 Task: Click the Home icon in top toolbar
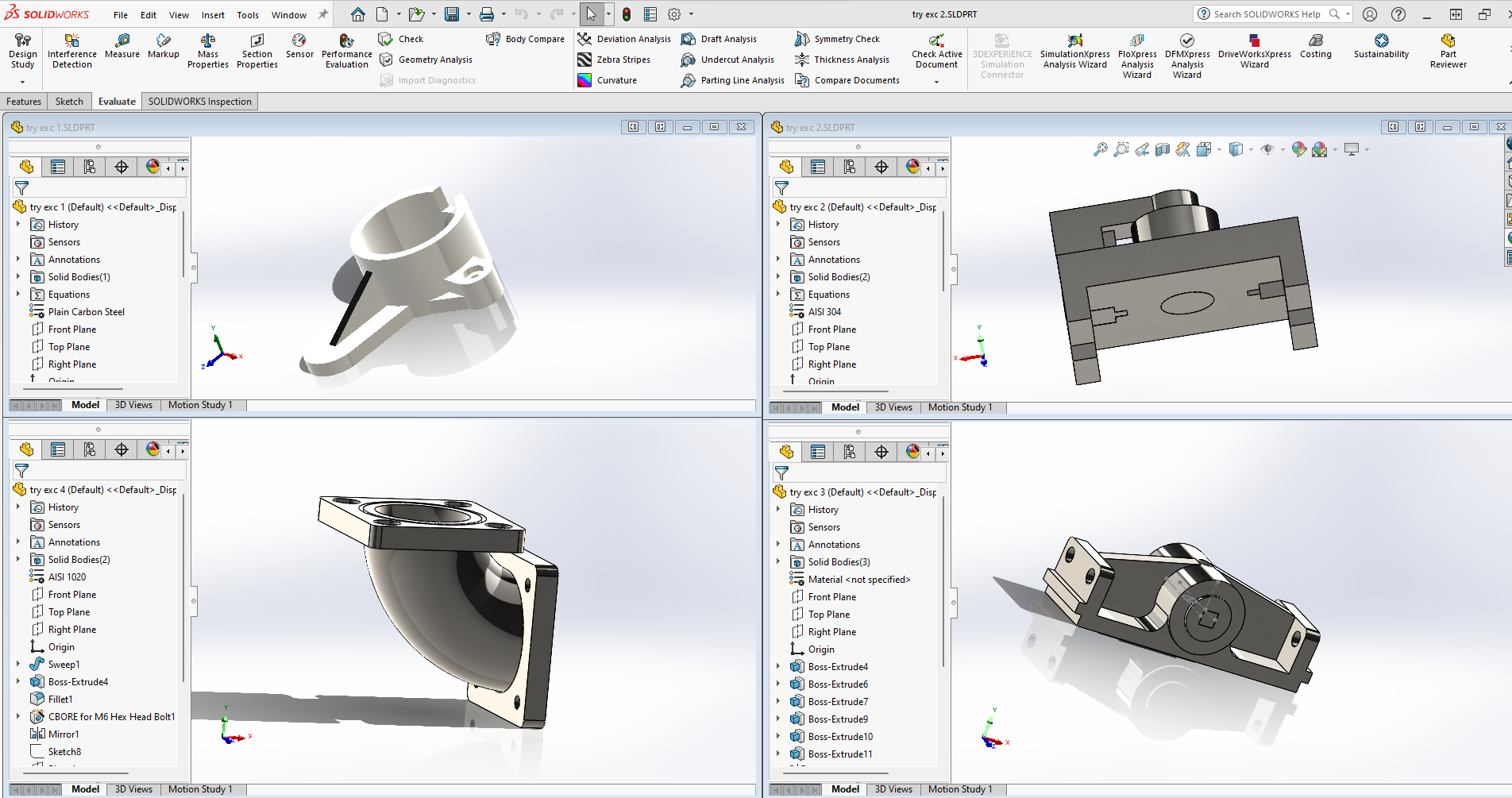point(358,14)
